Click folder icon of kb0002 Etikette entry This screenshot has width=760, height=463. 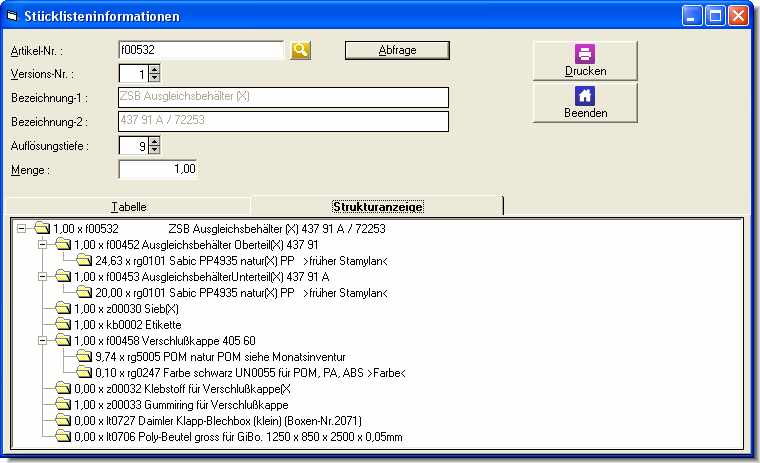click(63, 325)
